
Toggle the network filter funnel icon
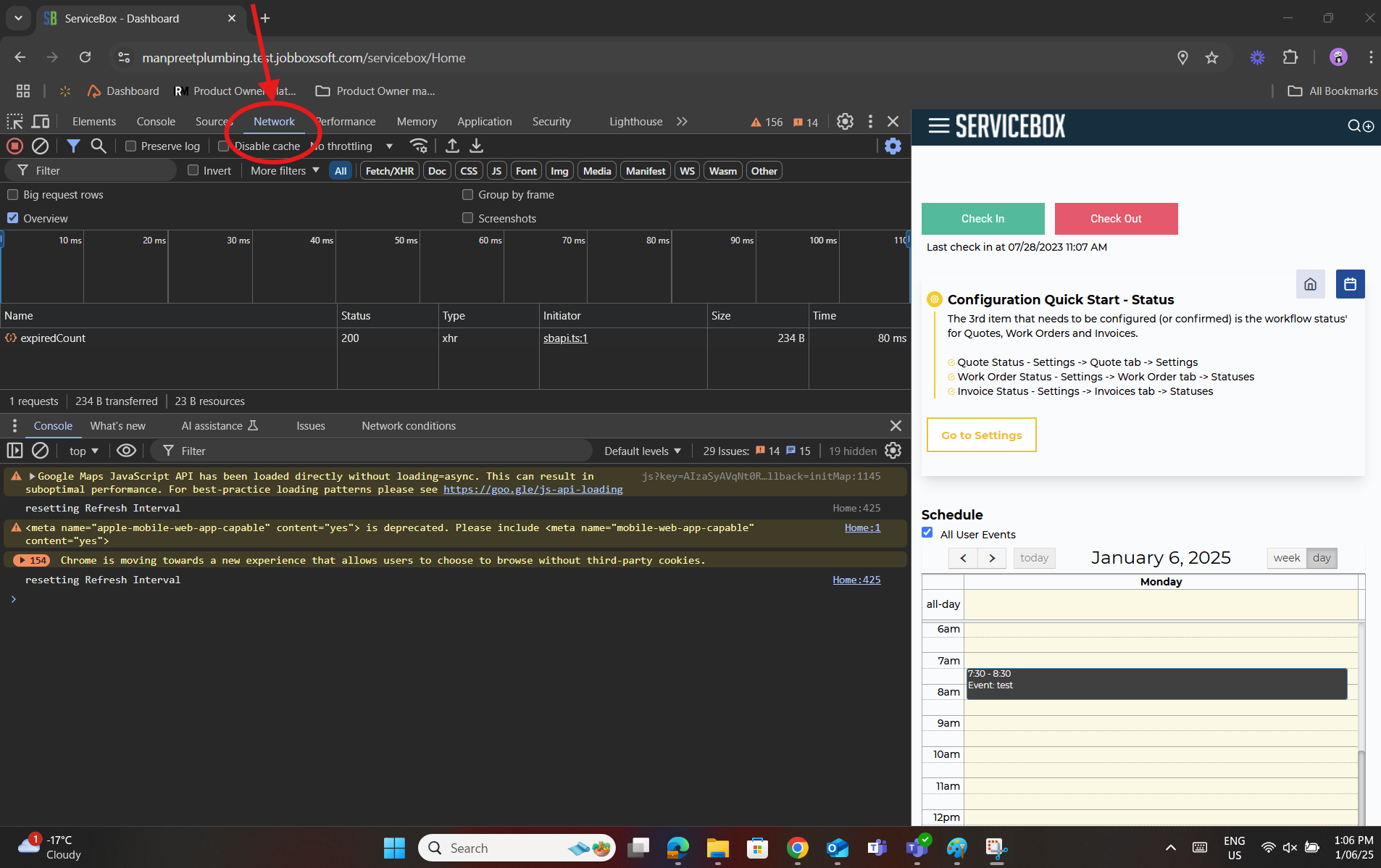click(x=73, y=146)
